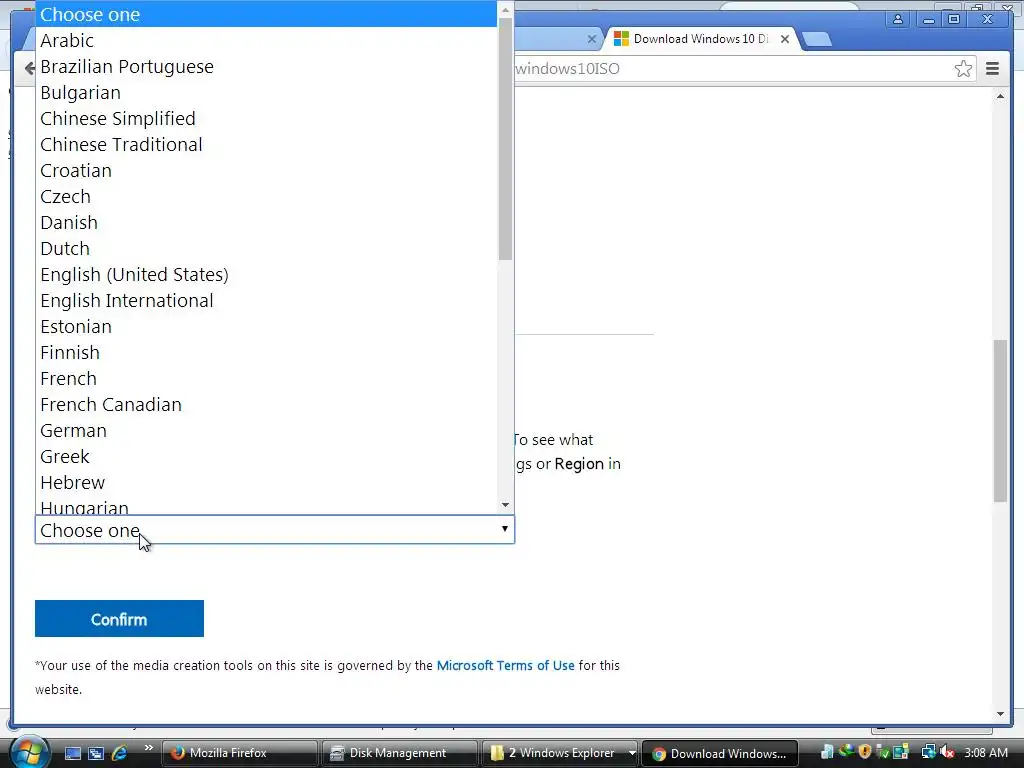Image resolution: width=1024 pixels, height=768 pixels.
Task: Switch to Disk Management taskbar button
Action: pos(399,753)
